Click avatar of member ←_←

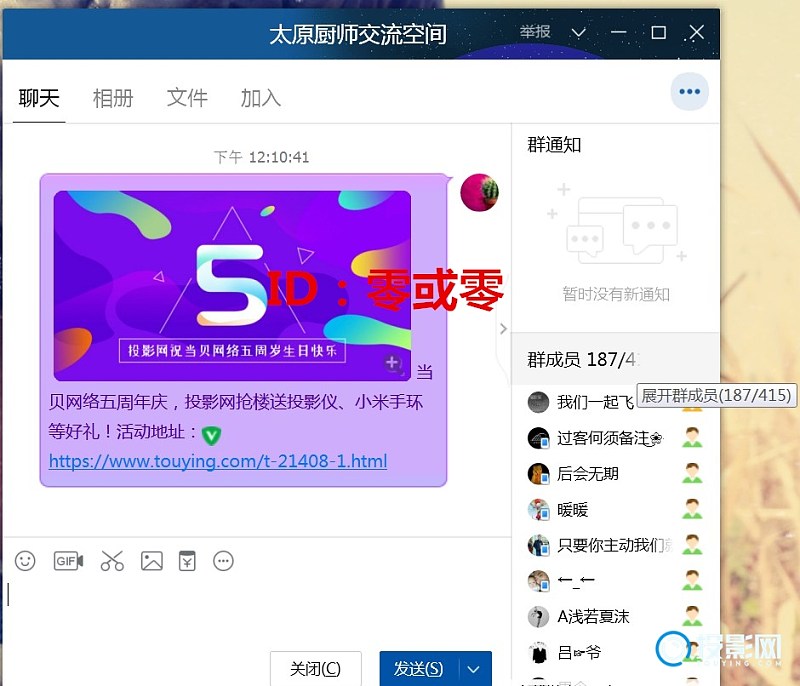coord(538,581)
